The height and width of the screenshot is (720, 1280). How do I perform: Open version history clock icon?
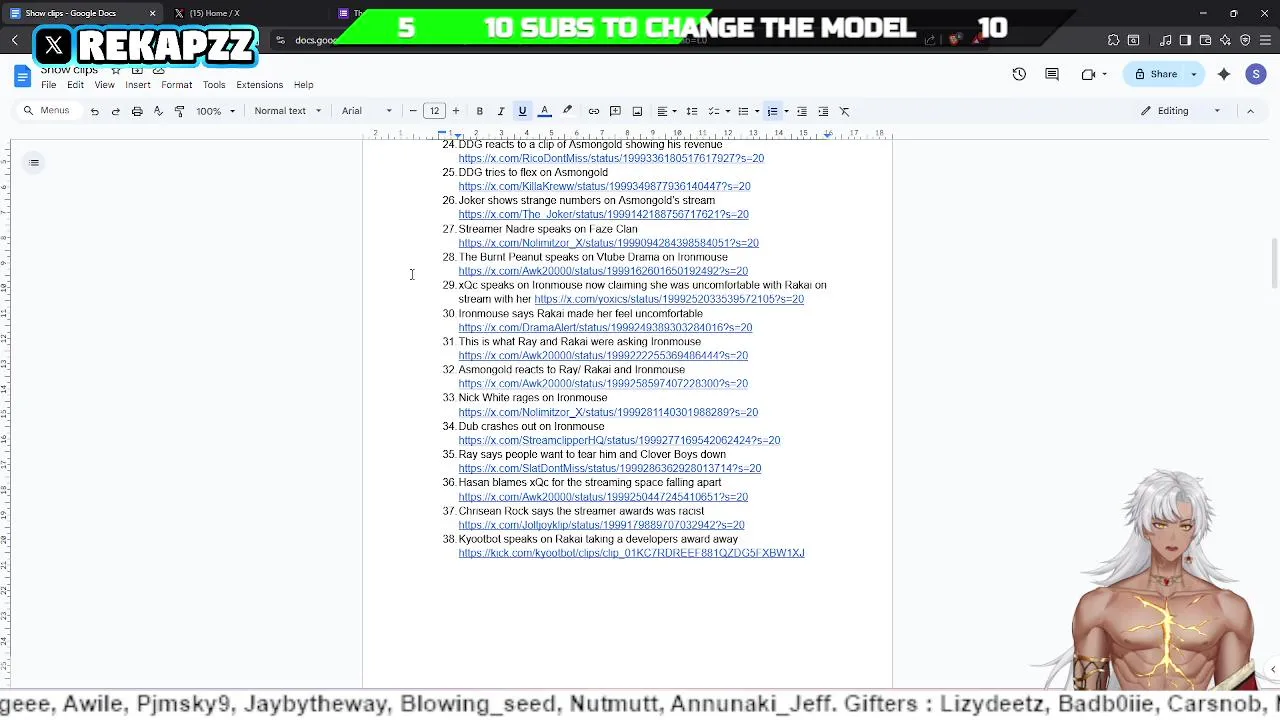pyautogui.click(x=1019, y=74)
